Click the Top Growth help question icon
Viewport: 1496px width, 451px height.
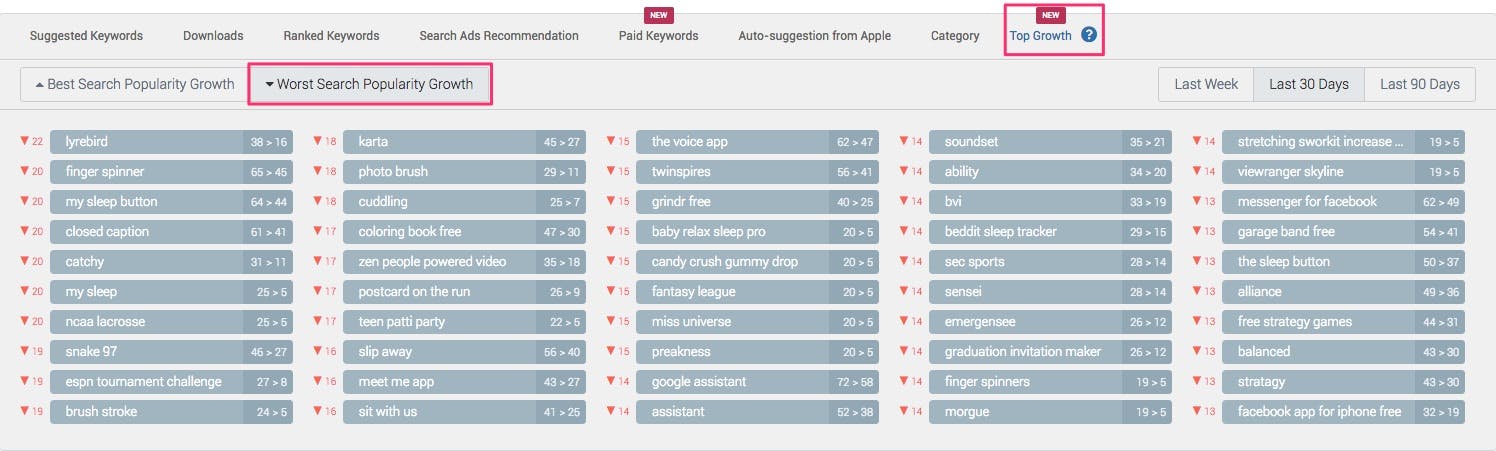[1089, 35]
